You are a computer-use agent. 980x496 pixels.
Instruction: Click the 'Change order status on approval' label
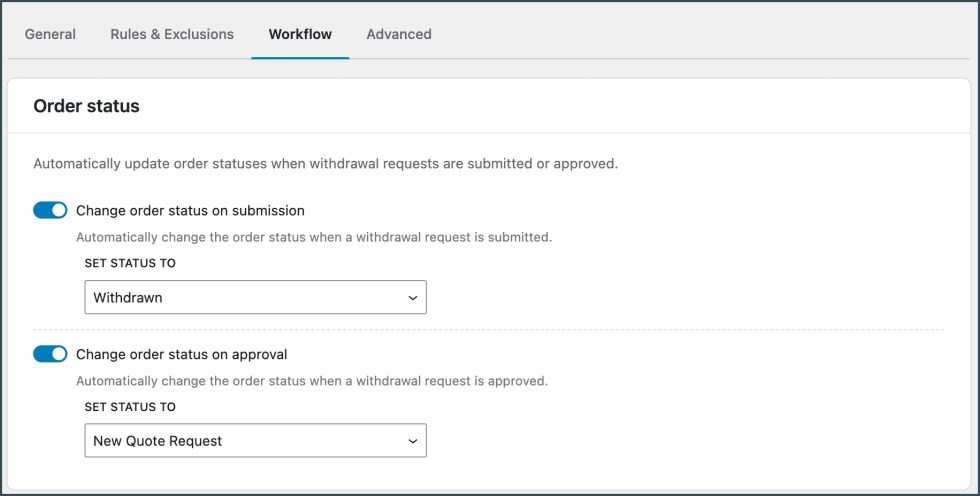(182, 355)
